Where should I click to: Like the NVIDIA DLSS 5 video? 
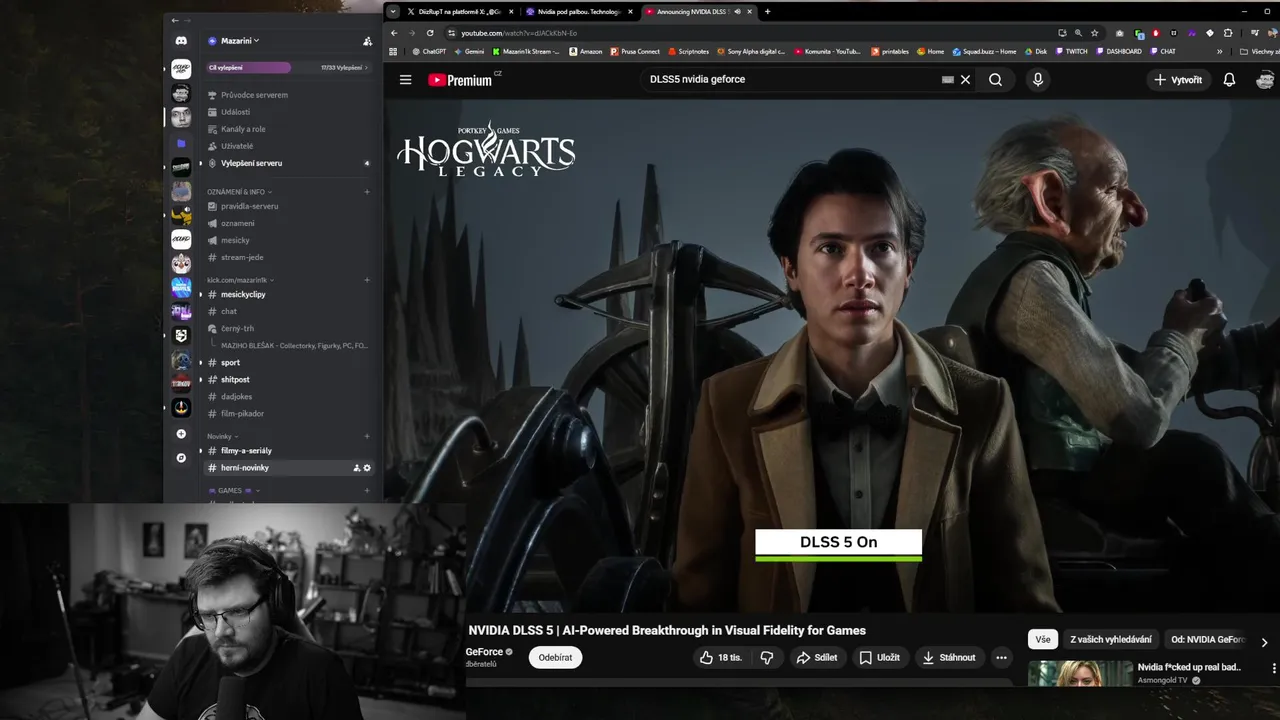[720, 657]
